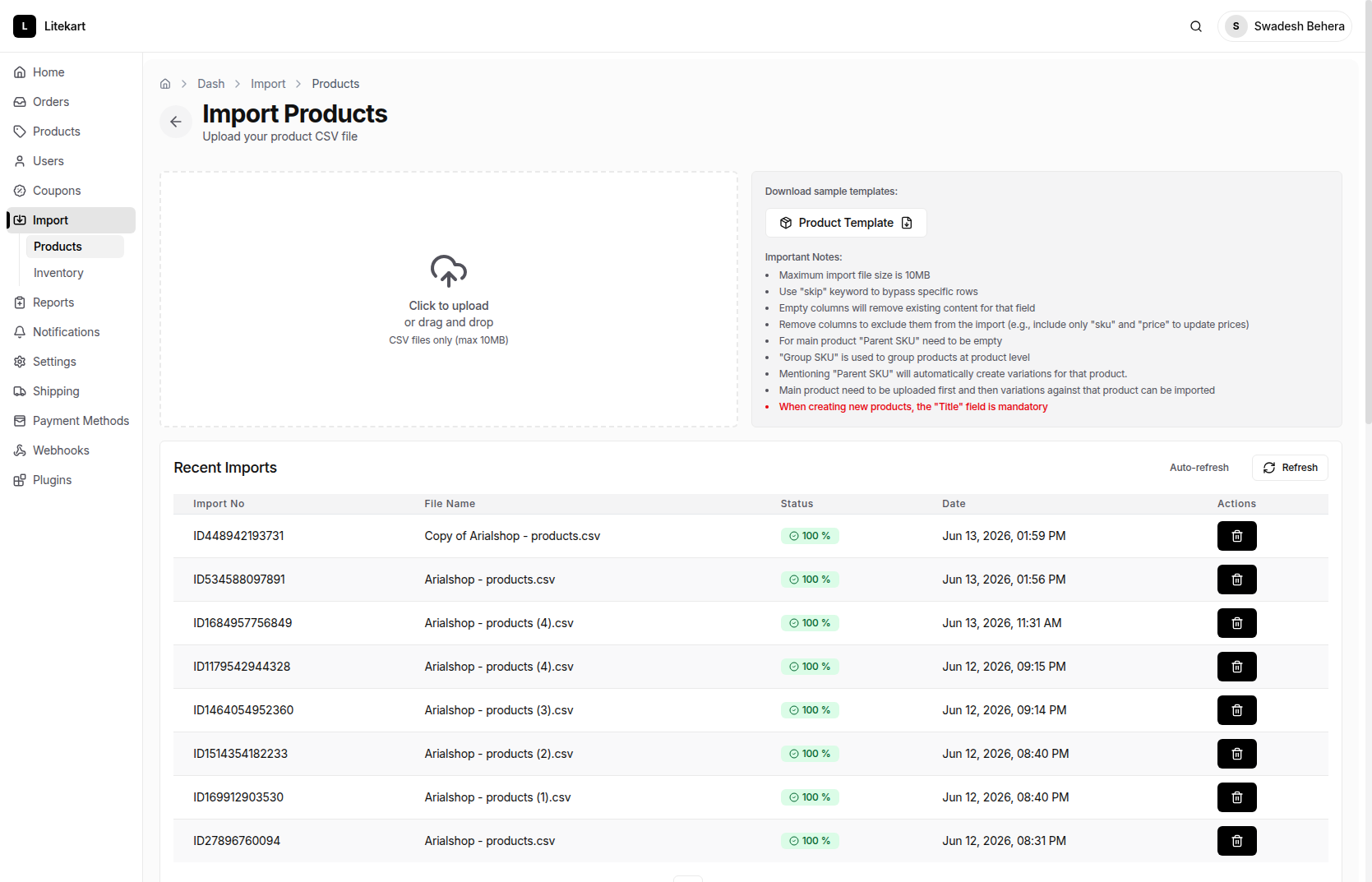Click the back arrow beside Import Products
This screenshot has width=1372, height=882.
[176, 122]
